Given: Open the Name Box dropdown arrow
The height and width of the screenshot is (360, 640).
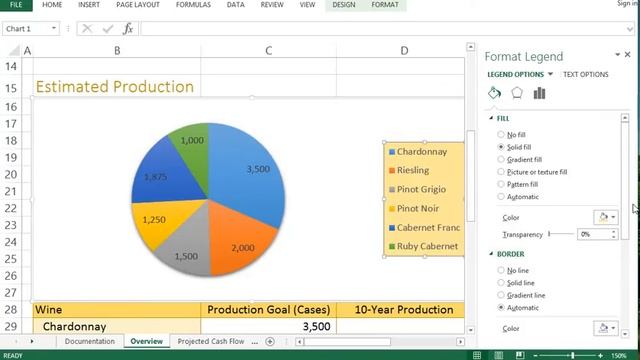Looking at the screenshot, I should pos(53,29).
